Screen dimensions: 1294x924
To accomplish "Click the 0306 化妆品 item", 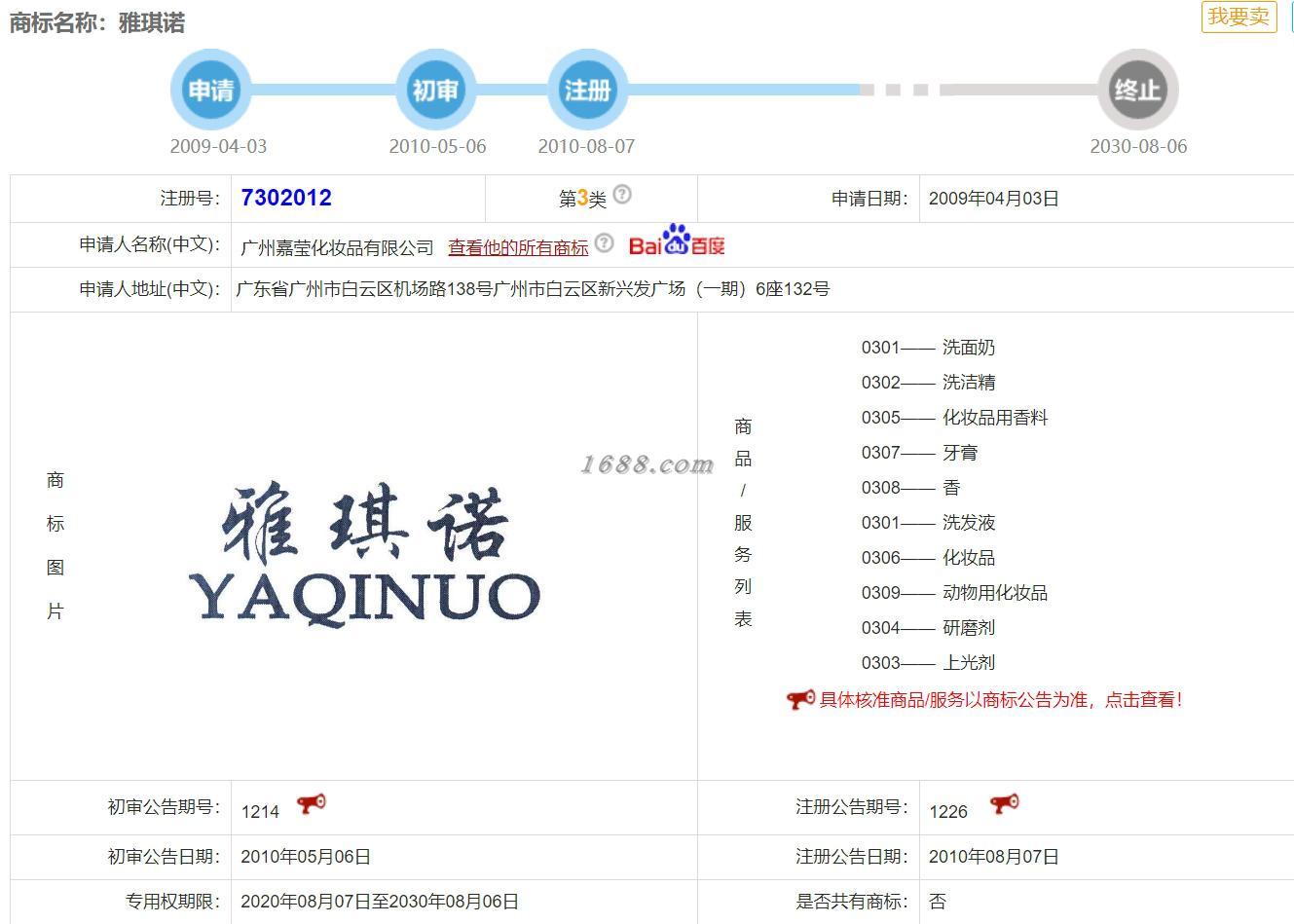I will [928, 558].
